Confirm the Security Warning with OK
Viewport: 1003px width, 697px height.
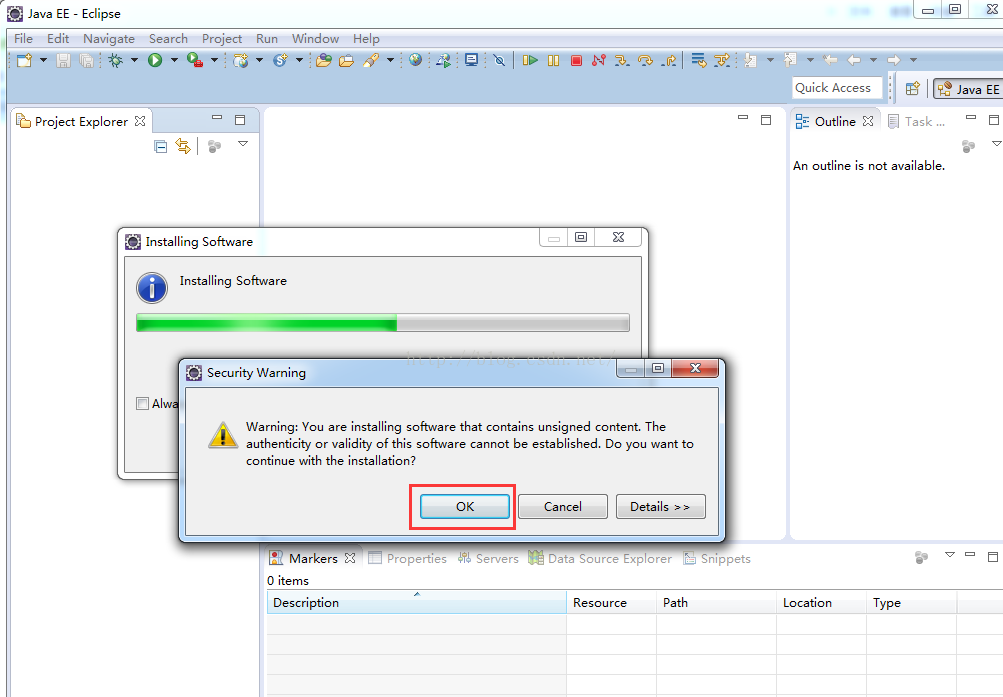[465, 507]
